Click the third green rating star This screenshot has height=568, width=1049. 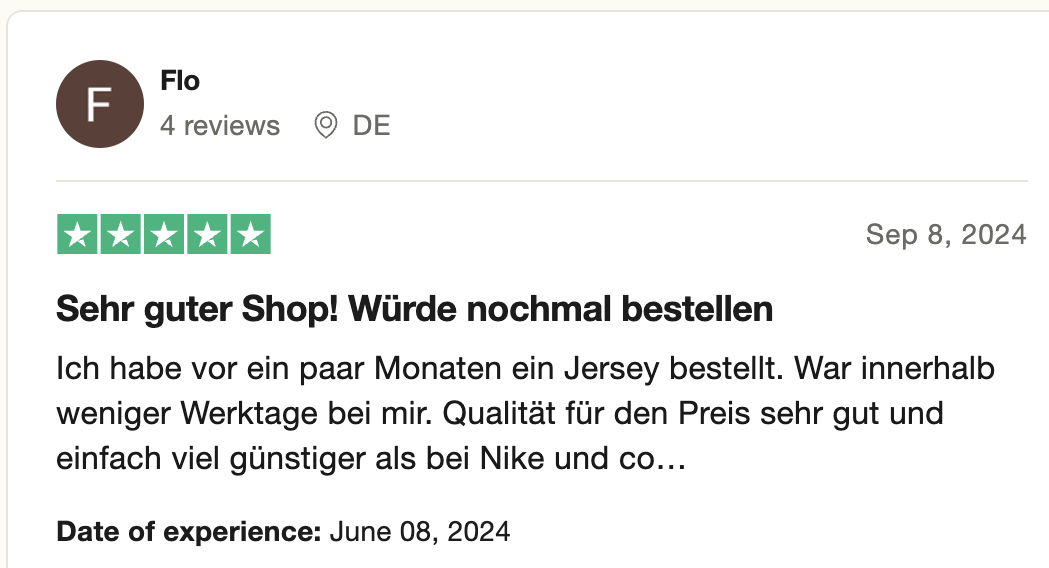click(x=164, y=234)
